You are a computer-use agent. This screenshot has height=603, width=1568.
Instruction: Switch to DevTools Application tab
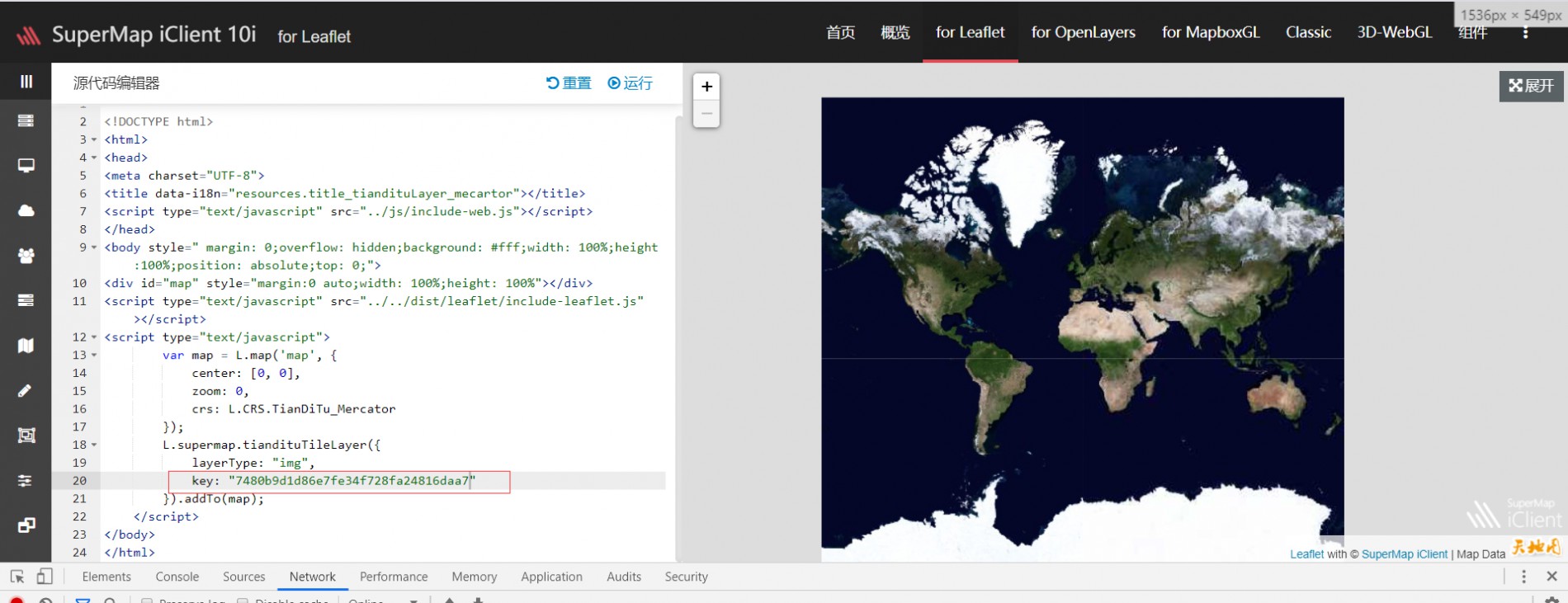pyautogui.click(x=551, y=577)
